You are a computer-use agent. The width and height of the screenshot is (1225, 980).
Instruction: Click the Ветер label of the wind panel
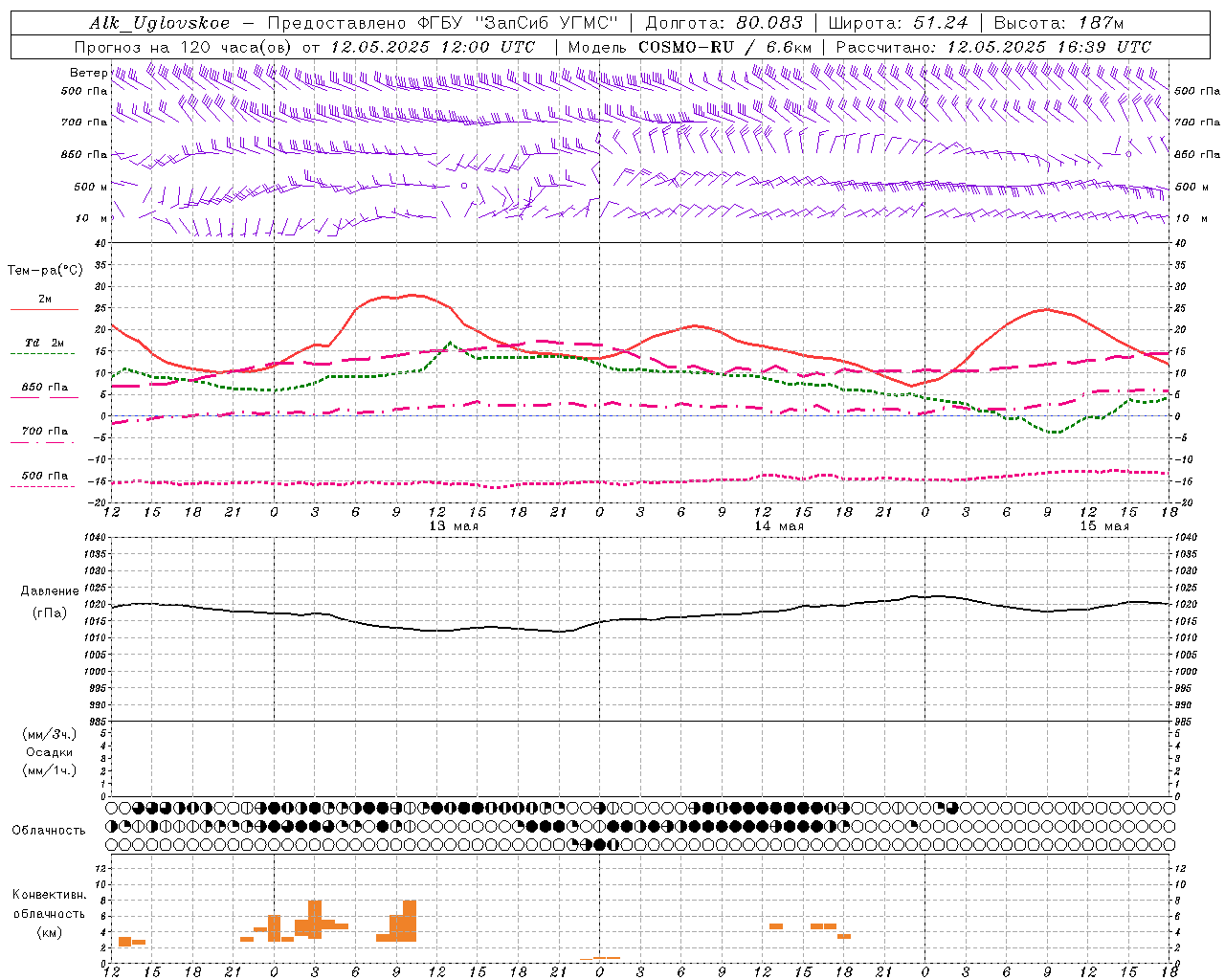click(88, 73)
